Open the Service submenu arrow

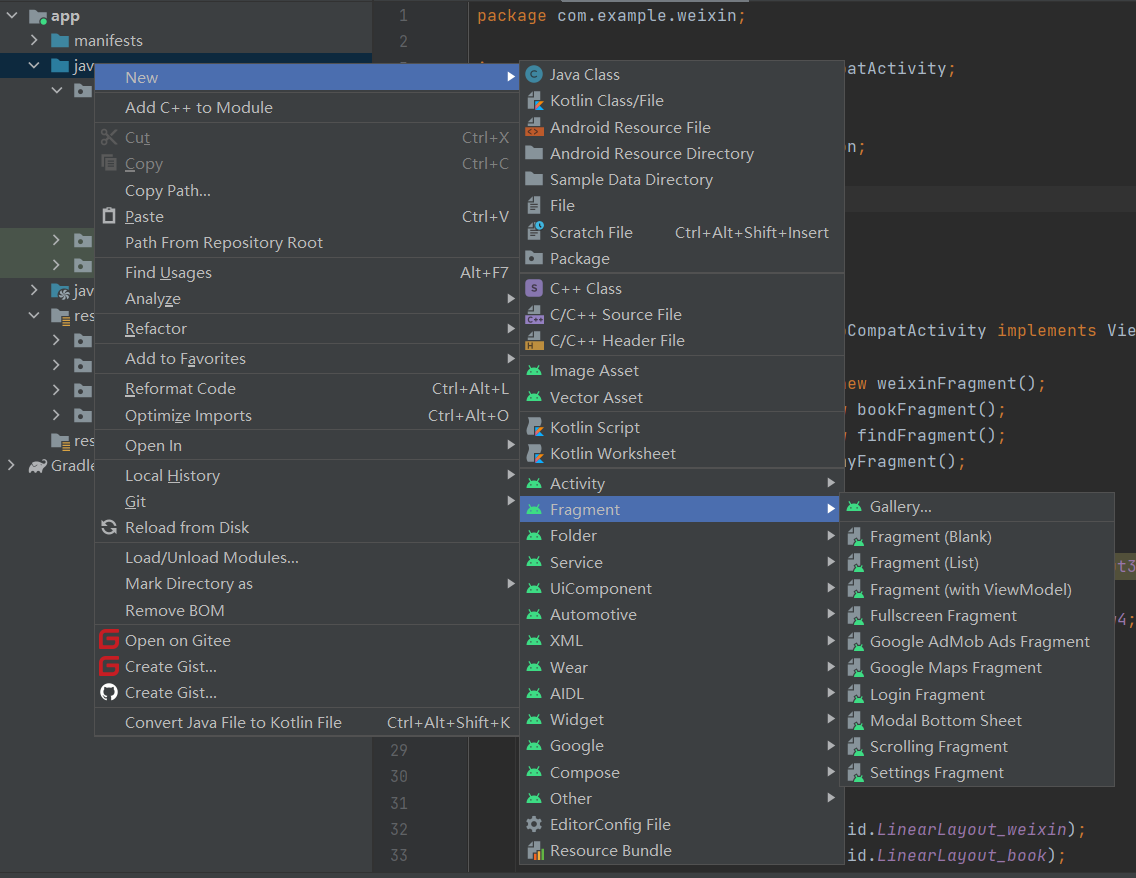pos(830,562)
